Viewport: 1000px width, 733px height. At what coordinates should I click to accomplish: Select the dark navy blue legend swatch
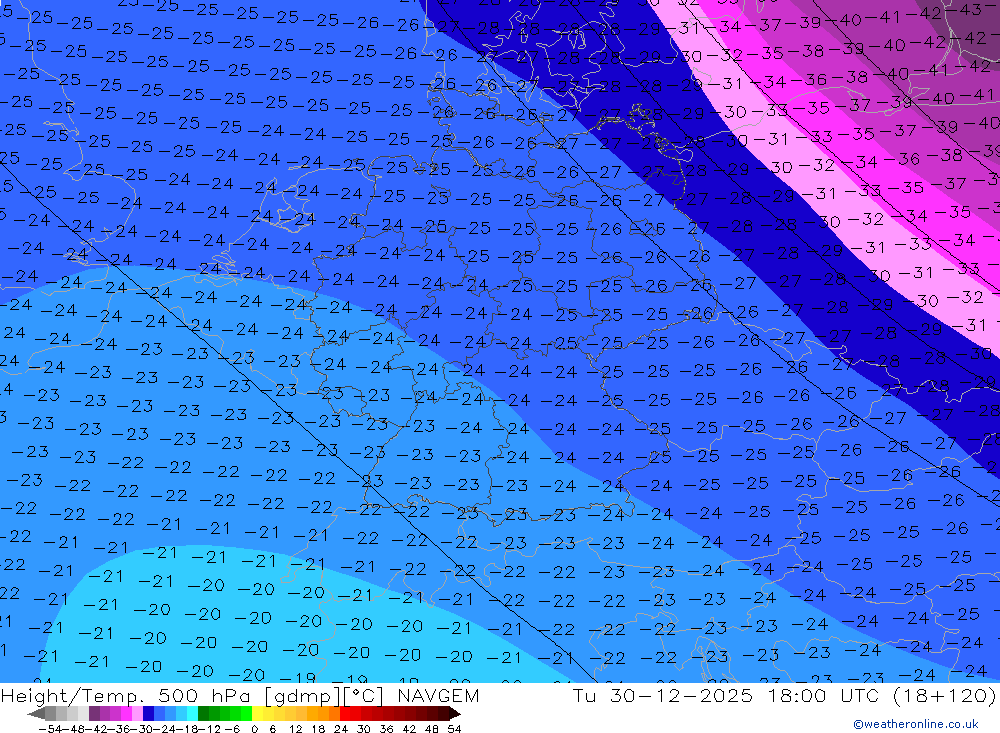coord(149,713)
